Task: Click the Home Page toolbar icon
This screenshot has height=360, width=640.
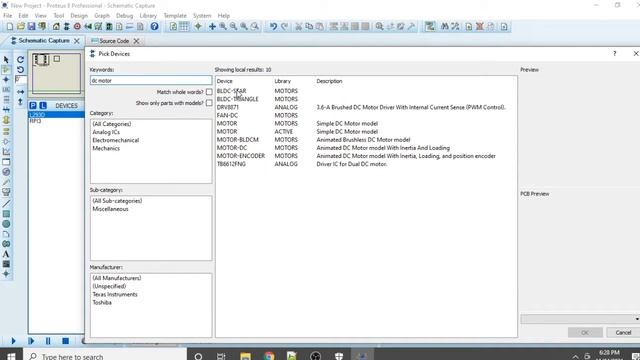Action: point(56,27)
